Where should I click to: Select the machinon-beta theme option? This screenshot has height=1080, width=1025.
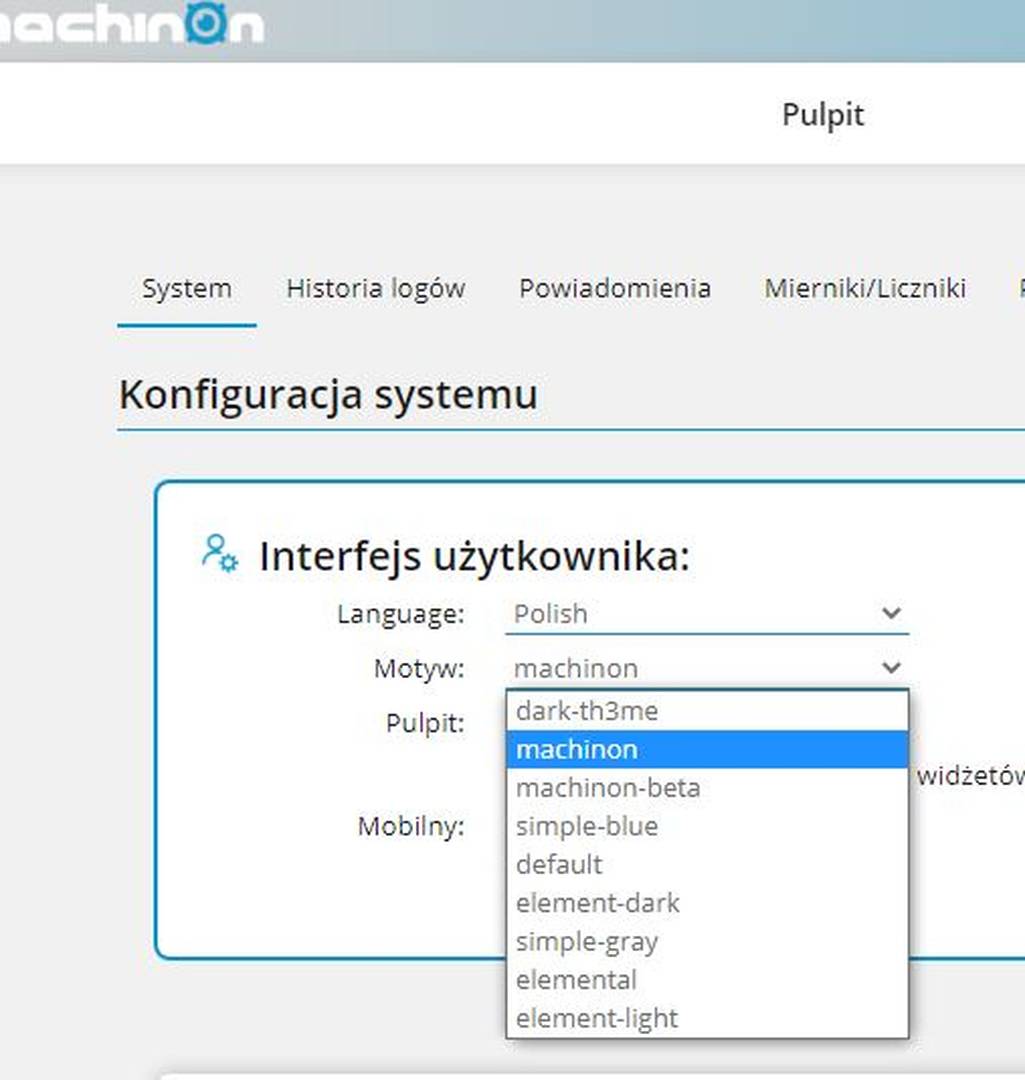707,788
